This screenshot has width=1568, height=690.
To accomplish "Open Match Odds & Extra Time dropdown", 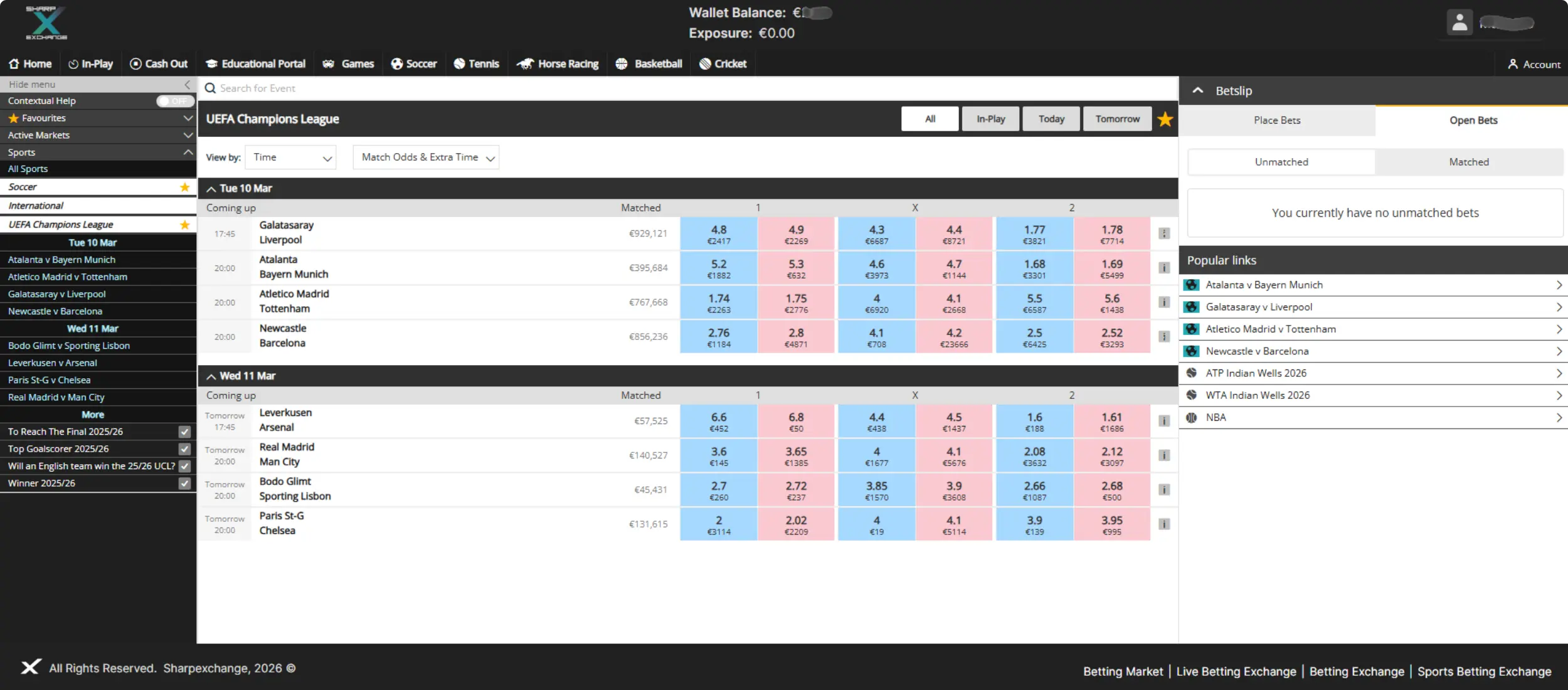I will tap(426, 157).
